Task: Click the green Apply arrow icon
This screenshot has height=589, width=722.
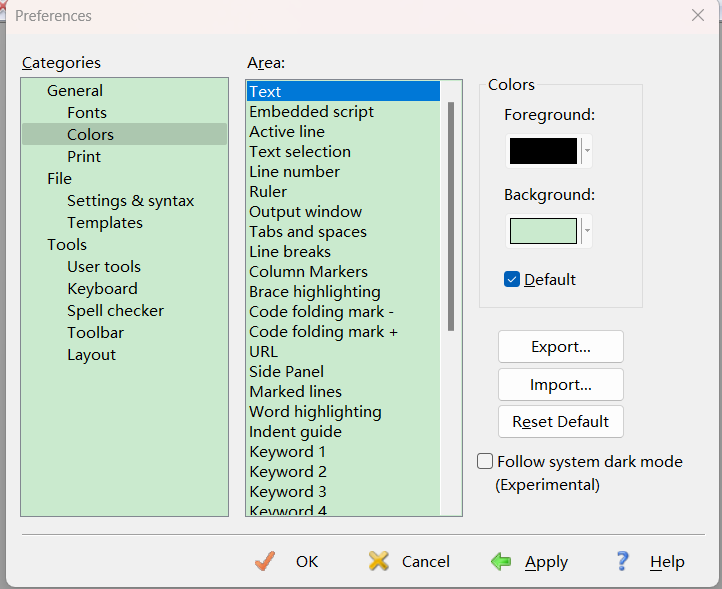Action: 502,561
